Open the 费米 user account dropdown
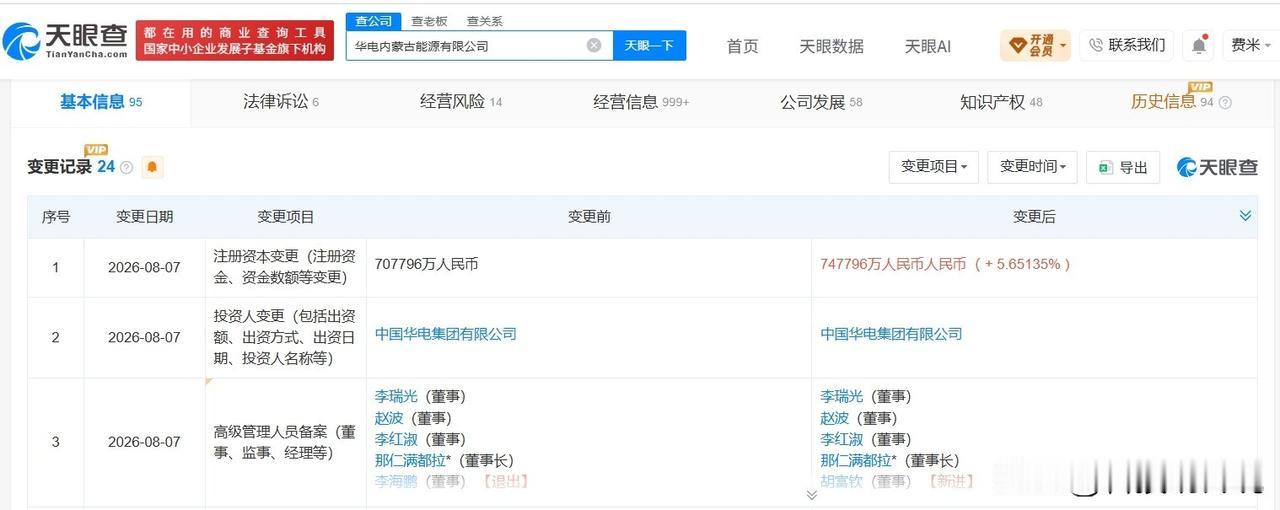This screenshot has width=1280, height=510. [x=1251, y=45]
